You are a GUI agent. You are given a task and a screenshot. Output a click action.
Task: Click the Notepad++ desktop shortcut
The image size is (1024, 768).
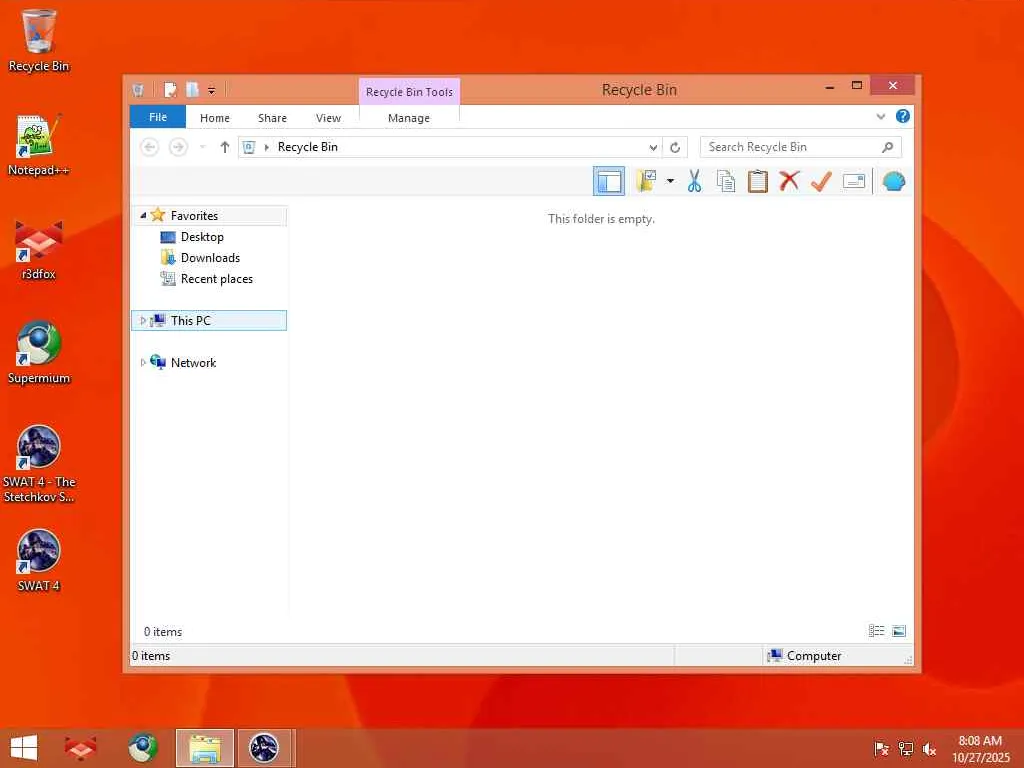39,145
